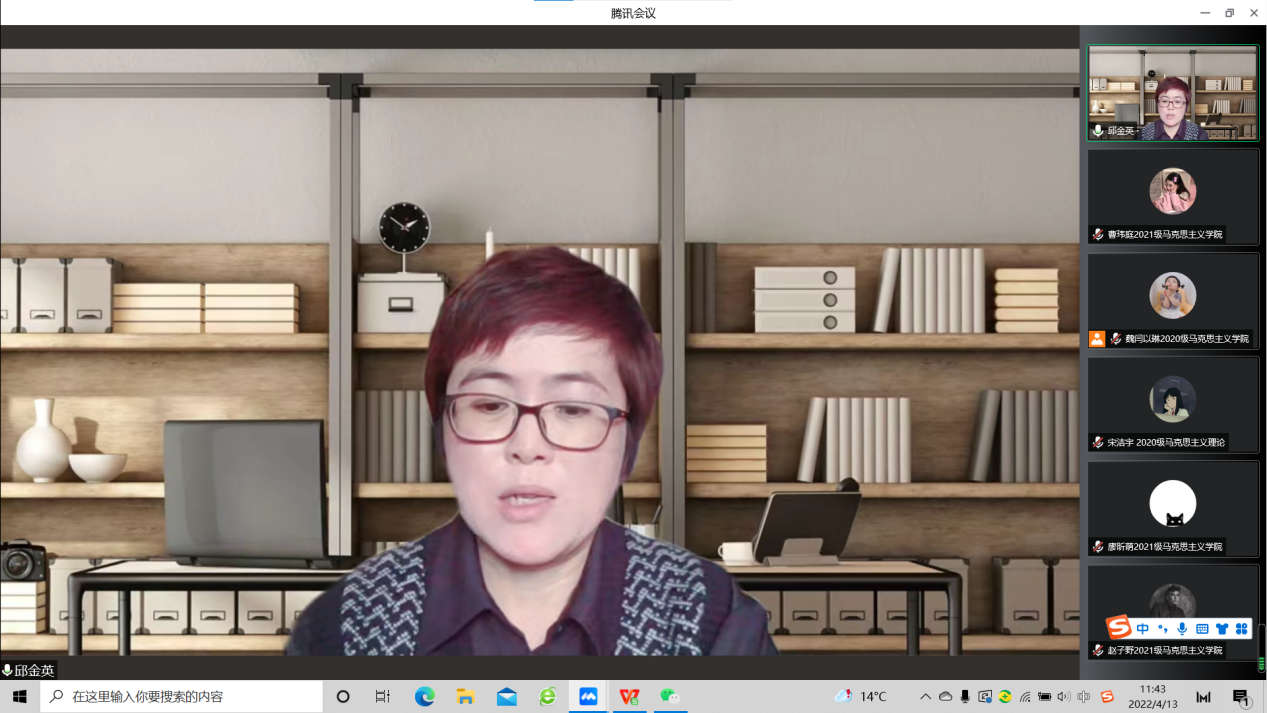Image resolution: width=1267 pixels, height=713 pixels.
Task: Expand hidden system tray icons chevron
Action: (925, 696)
